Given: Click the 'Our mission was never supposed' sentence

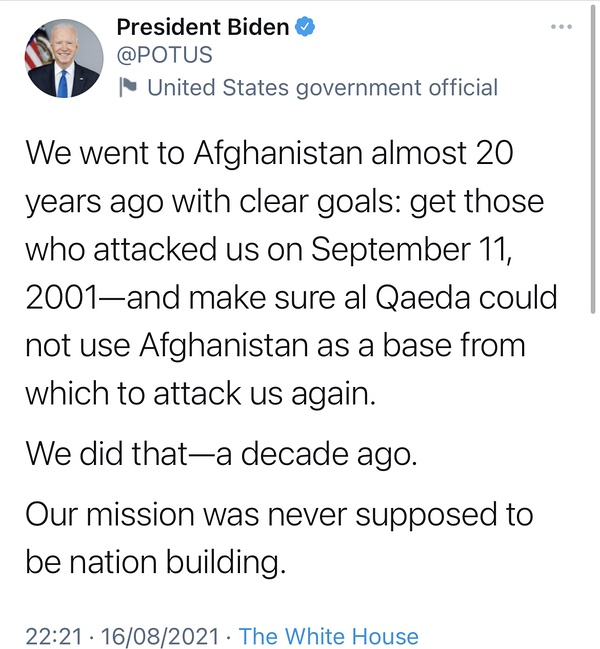Looking at the screenshot, I should [x=279, y=515].
